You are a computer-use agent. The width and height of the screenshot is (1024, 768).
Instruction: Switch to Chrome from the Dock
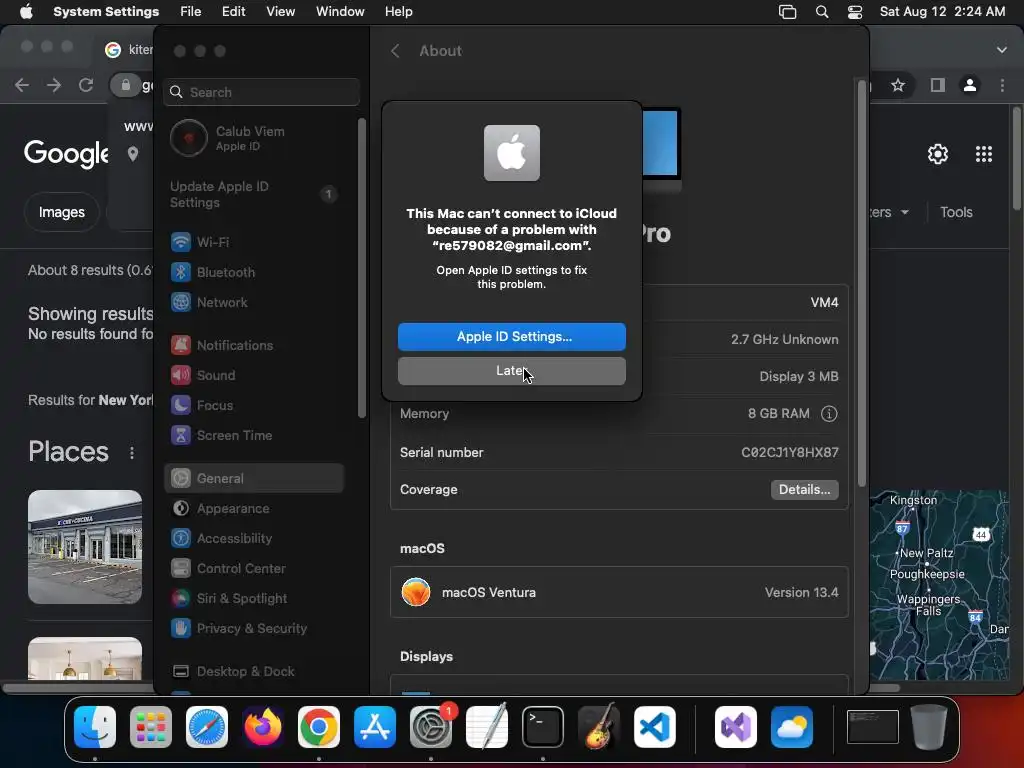(x=319, y=727)
